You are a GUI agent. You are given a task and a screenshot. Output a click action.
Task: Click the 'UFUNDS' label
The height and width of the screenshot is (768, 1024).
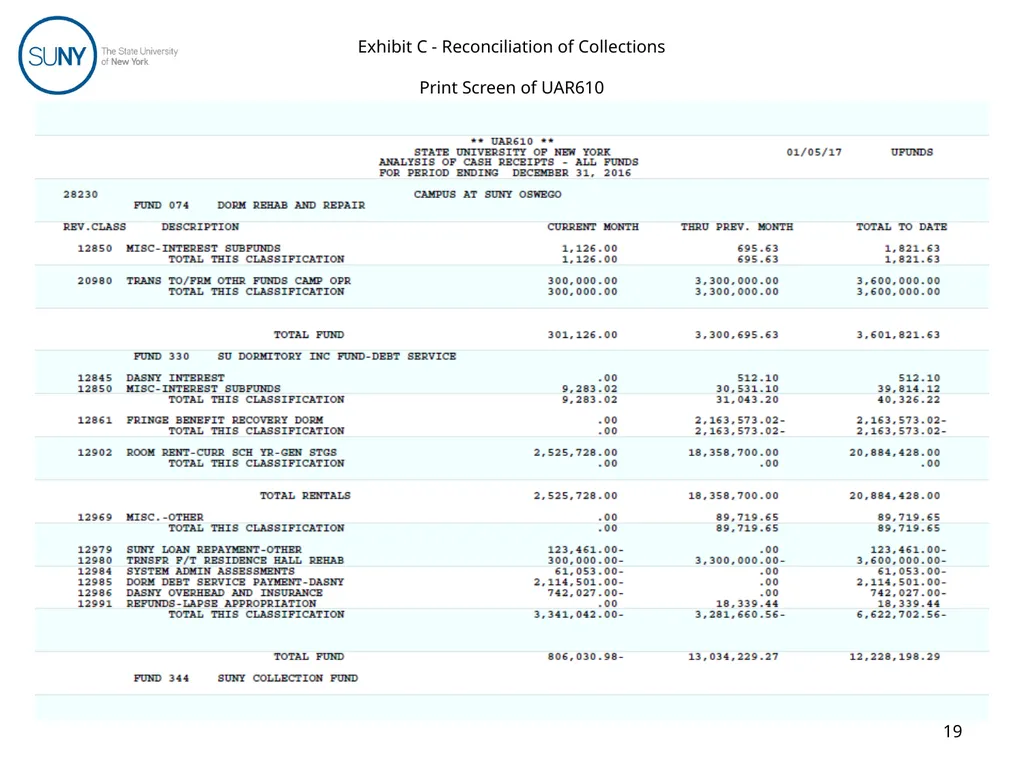coord(912,152)
